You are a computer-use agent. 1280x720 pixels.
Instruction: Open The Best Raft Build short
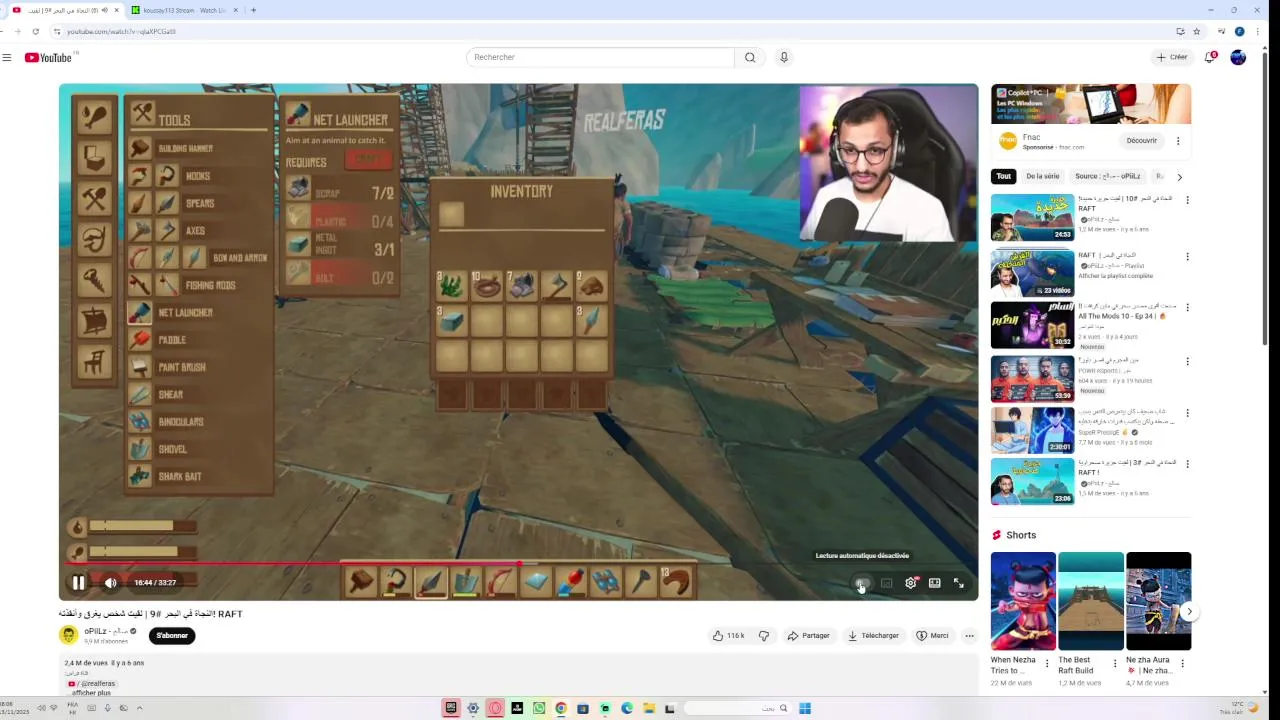click(x=1091, y=601)
